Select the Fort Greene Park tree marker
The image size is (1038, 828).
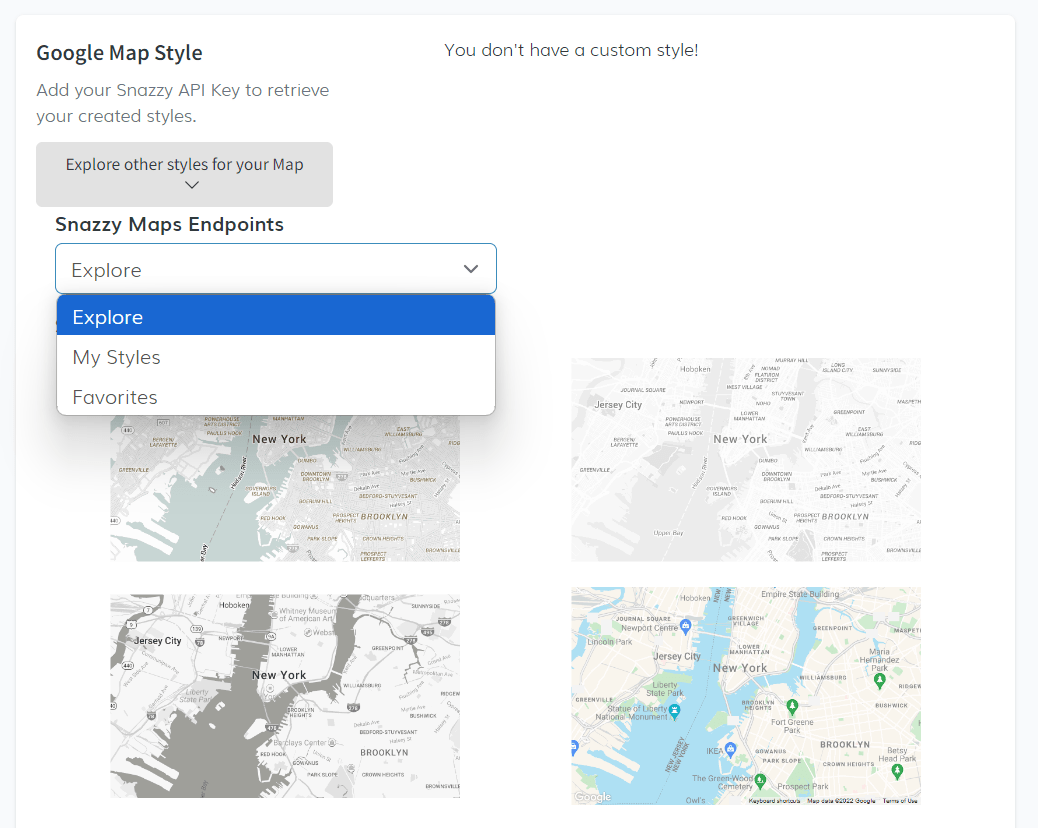tap(790, 707)
